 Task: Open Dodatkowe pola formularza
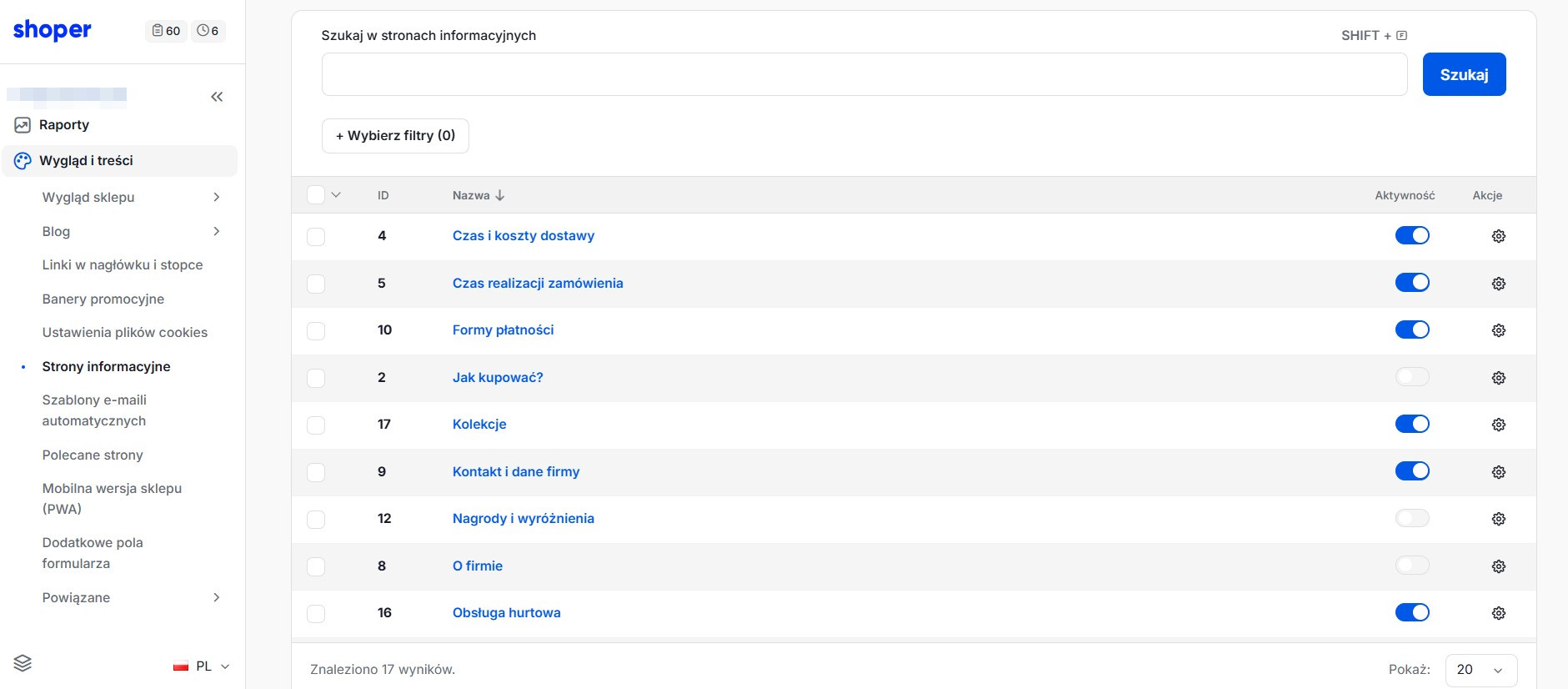[x=93, y=553]
